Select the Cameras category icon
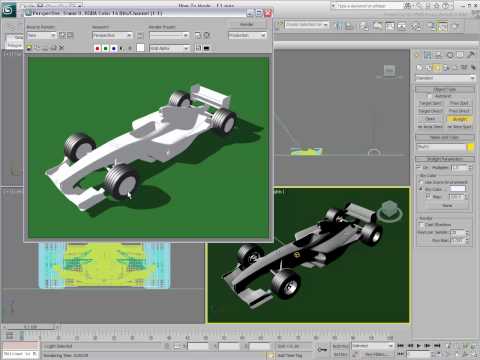Viewport: 480px width, 360px height. point(446,68)
